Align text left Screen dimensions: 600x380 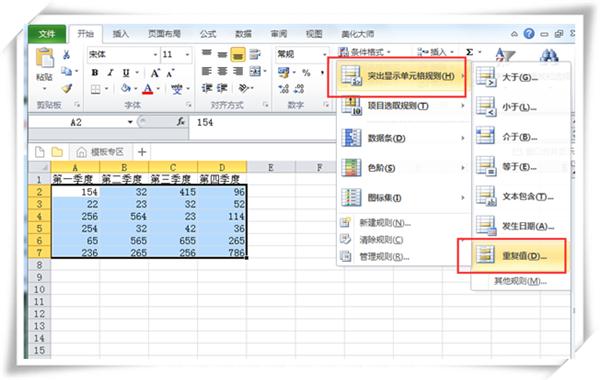[x=207, y=71]
